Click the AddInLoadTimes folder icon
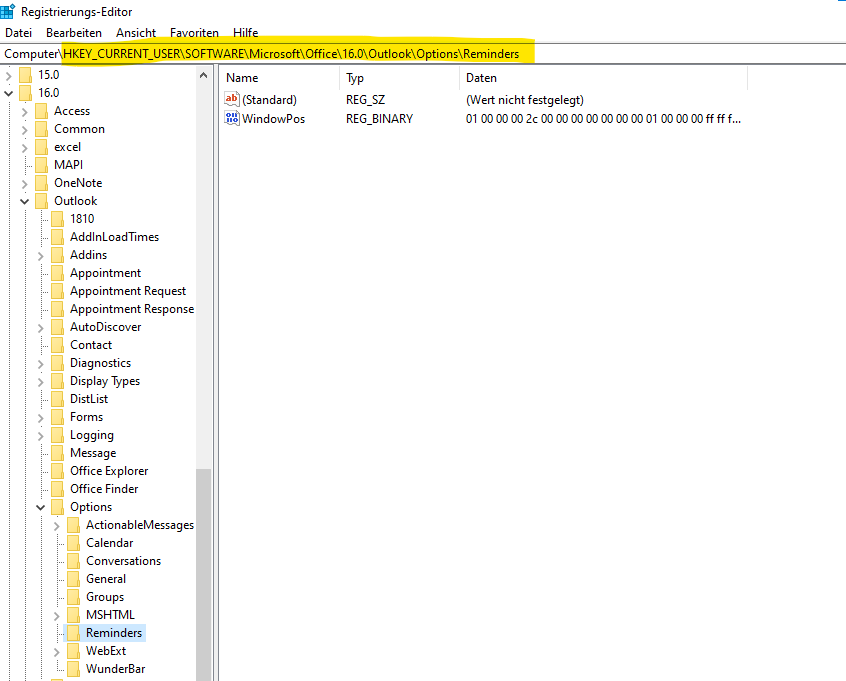846x681 pixels. tap(58, 237)
